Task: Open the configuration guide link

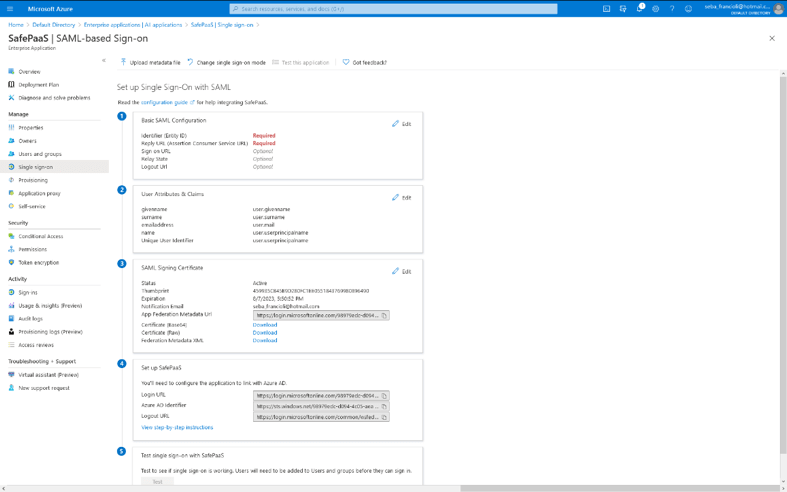Action: (168, 102)
